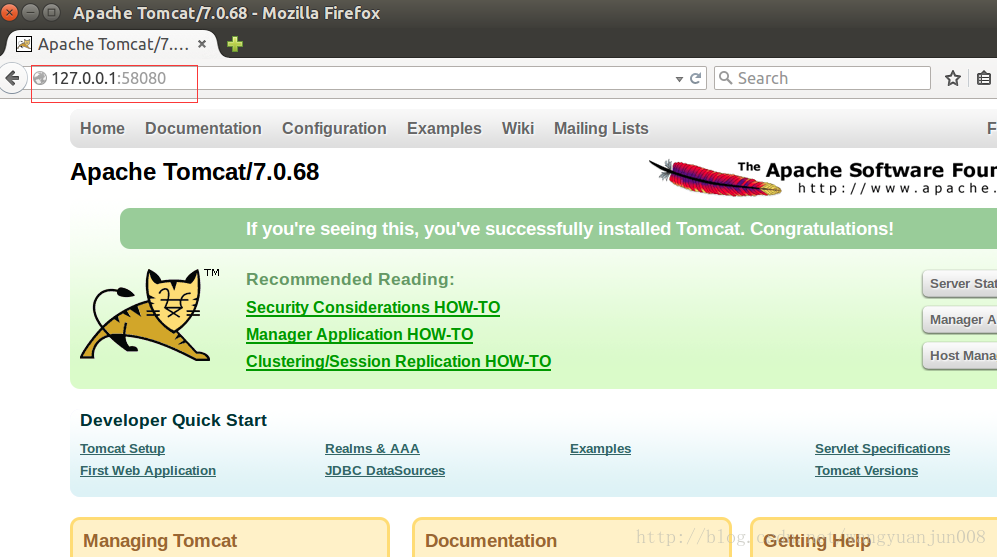The image size is (997, 557).
Task: Click the Apache feather logo
Action: click(715, 177)
